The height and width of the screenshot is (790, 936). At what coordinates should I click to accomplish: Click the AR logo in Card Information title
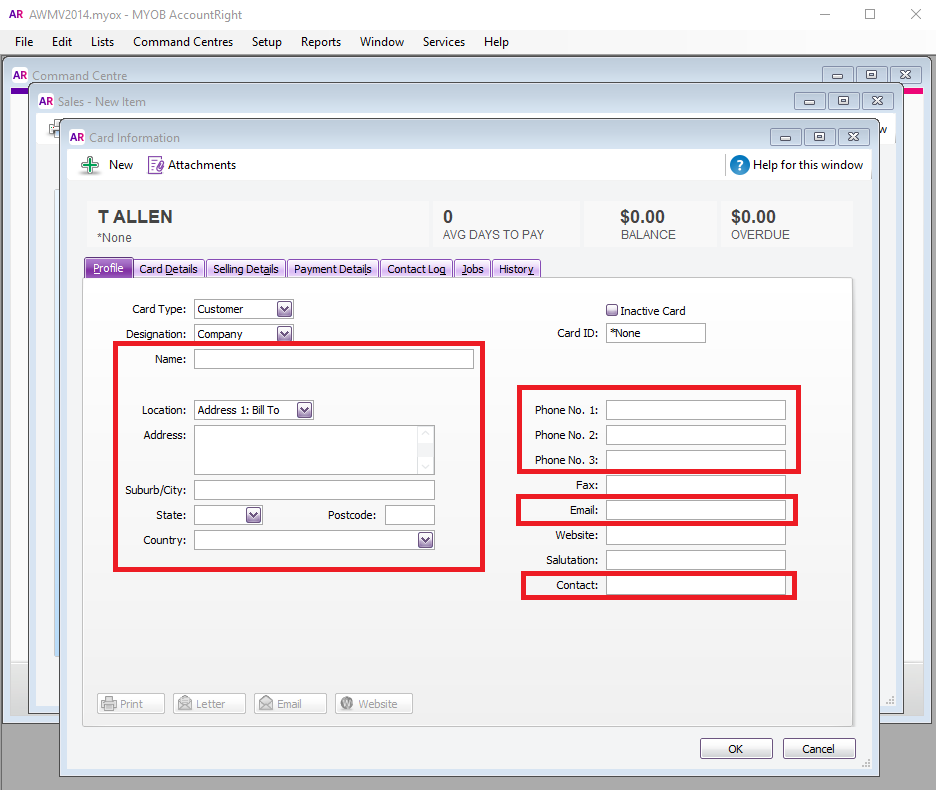pyautogui.click(x=77, y=137)
